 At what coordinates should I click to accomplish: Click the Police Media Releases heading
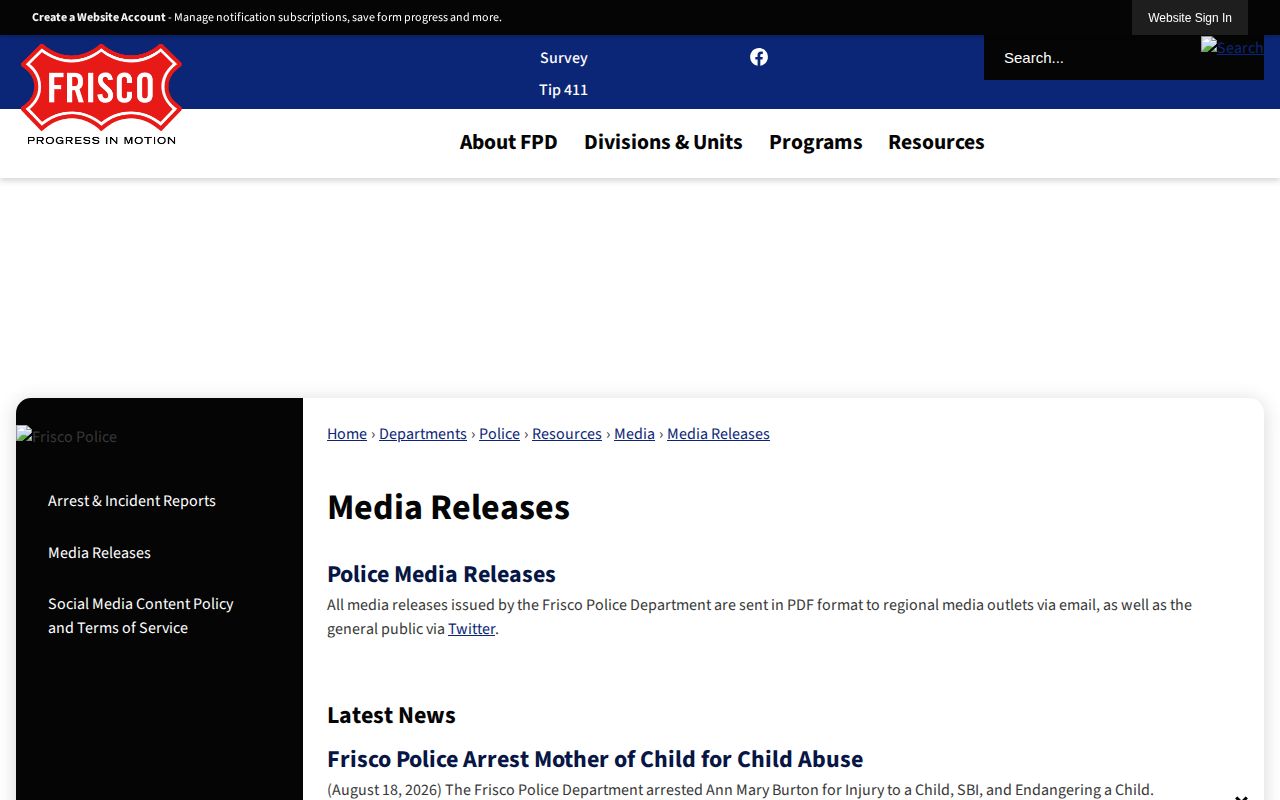441,574
